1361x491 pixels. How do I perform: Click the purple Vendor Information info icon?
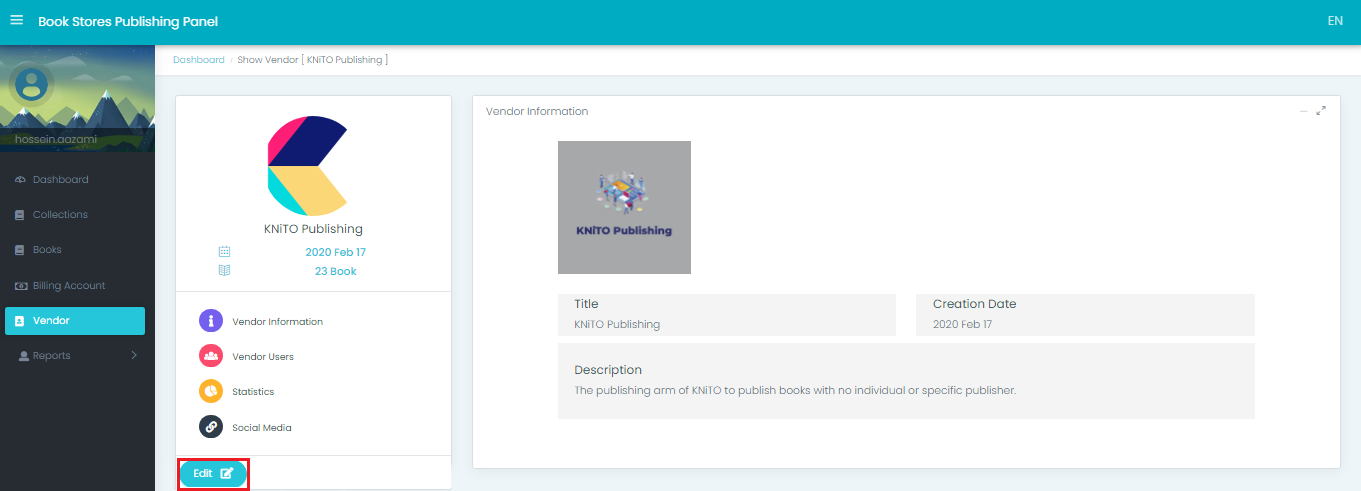click(x=211, y=321)
